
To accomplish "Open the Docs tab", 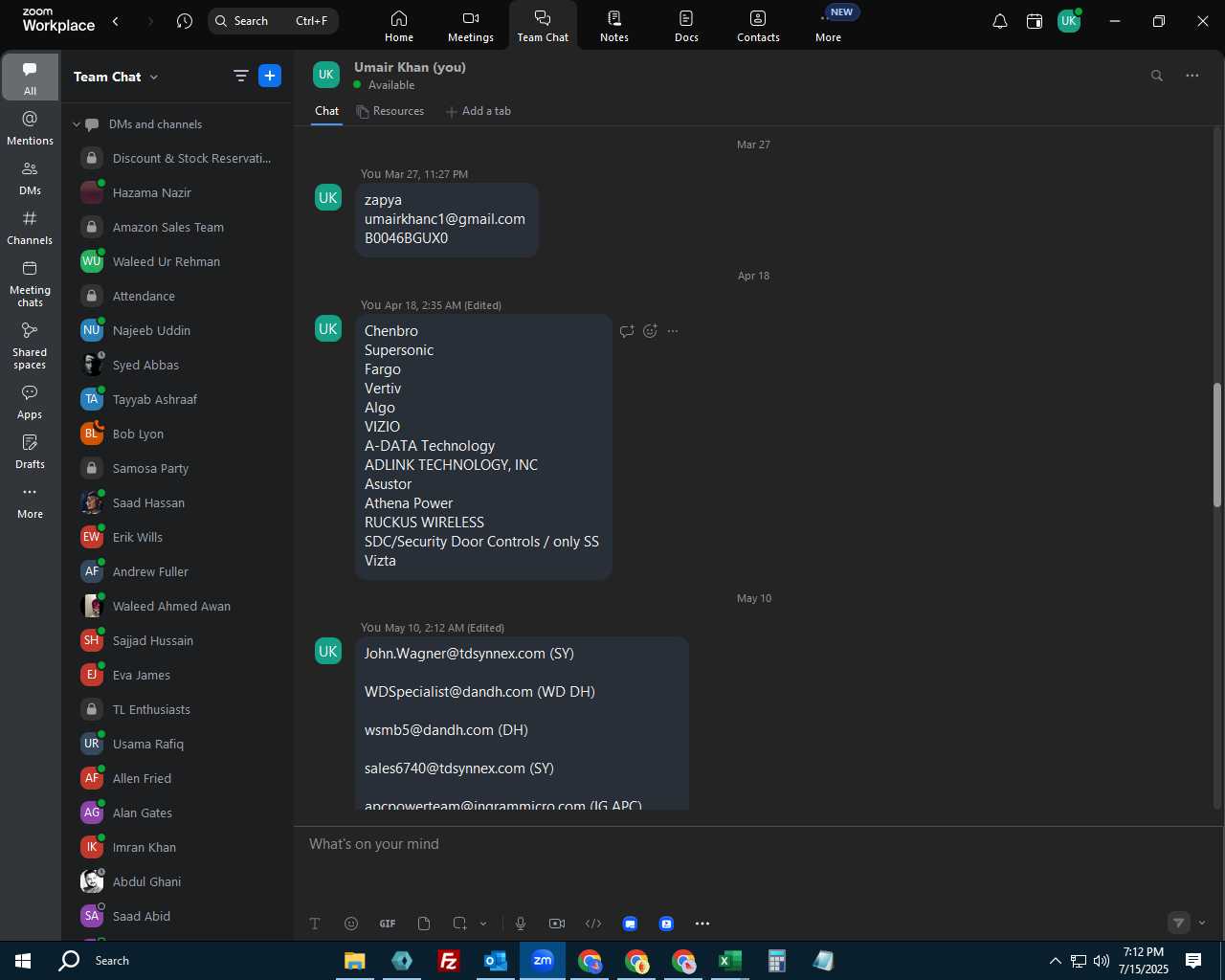I will click(x=686, y=26).
